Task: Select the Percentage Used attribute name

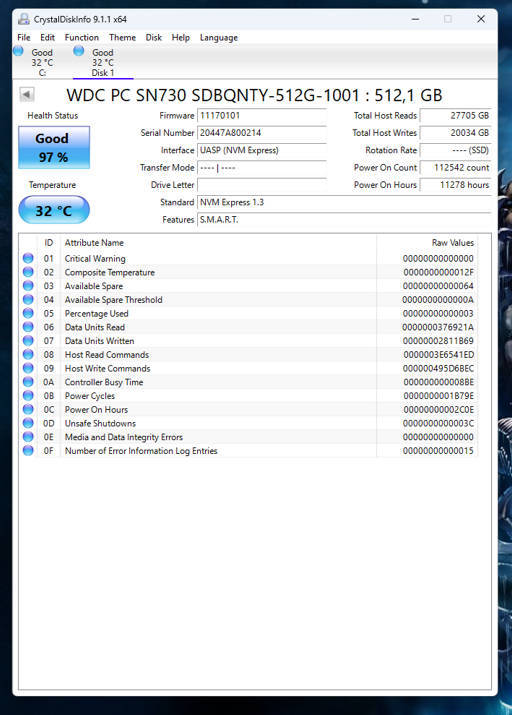Action: click(96, 314)
